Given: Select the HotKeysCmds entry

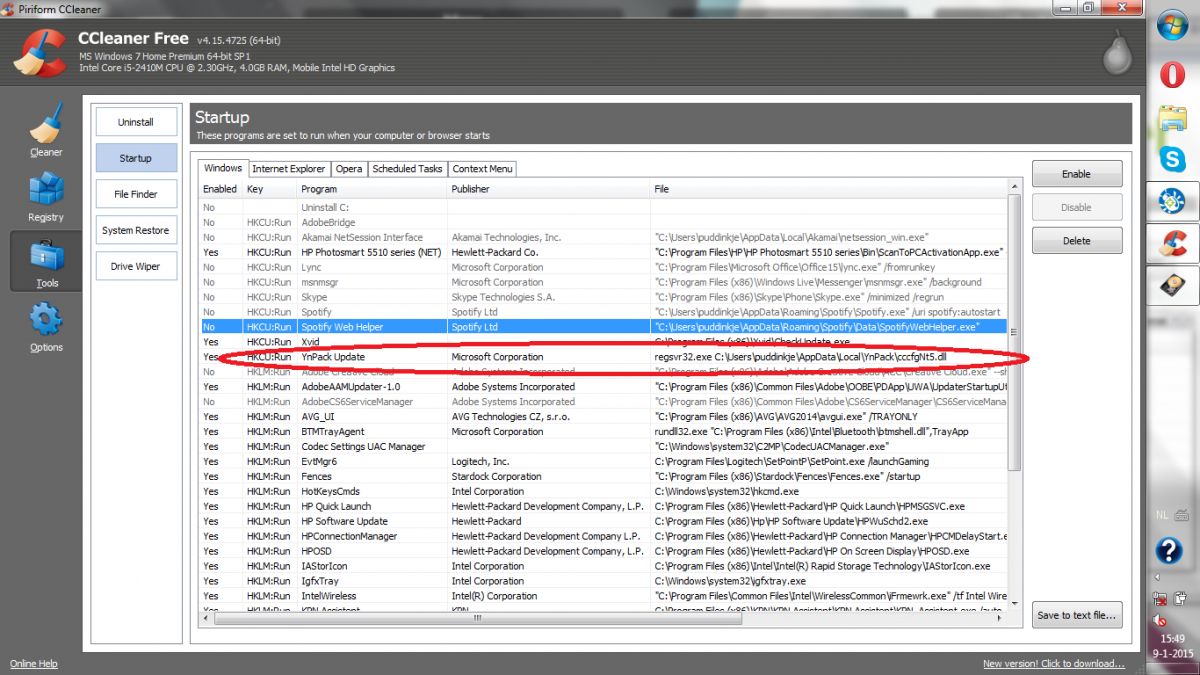Looking at the screenshot, I should (x=602, y=491).
